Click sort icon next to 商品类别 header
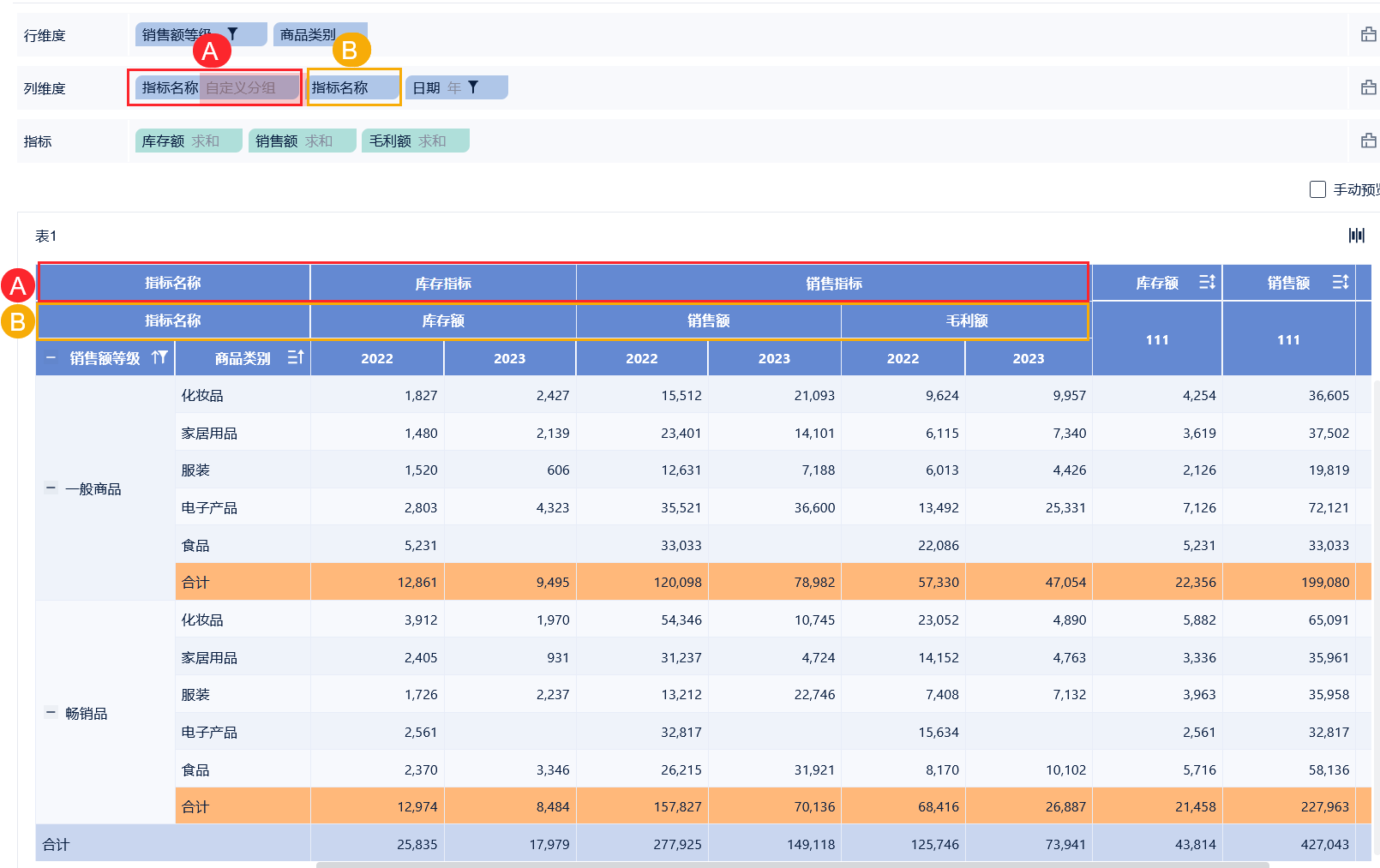The image size is (1380, 868). [x=296, y=357]
